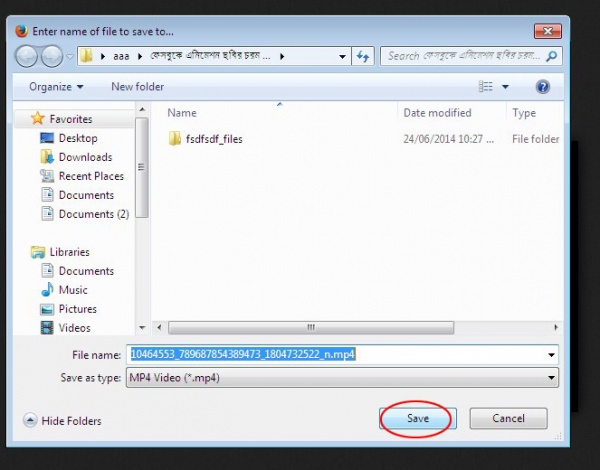The width and height of the screenshot is (600, 470).
Task: Click the Favorites star icon
Action: click(x=38, y=118)
